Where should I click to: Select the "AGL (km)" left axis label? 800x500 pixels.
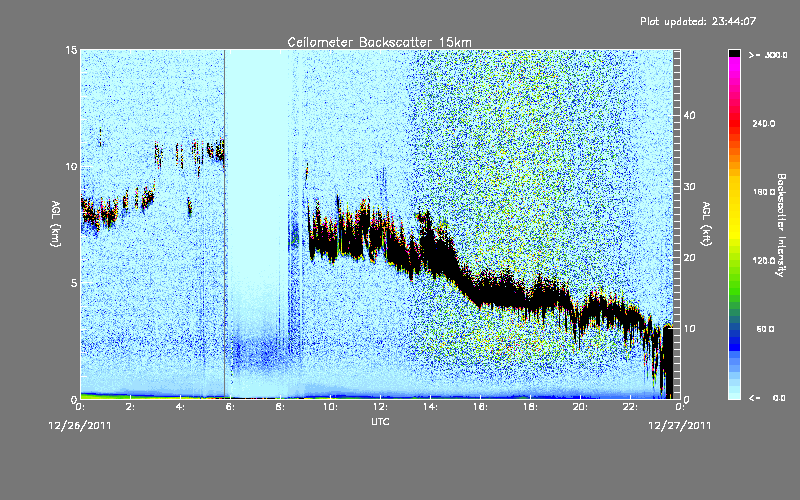[56, 223]
